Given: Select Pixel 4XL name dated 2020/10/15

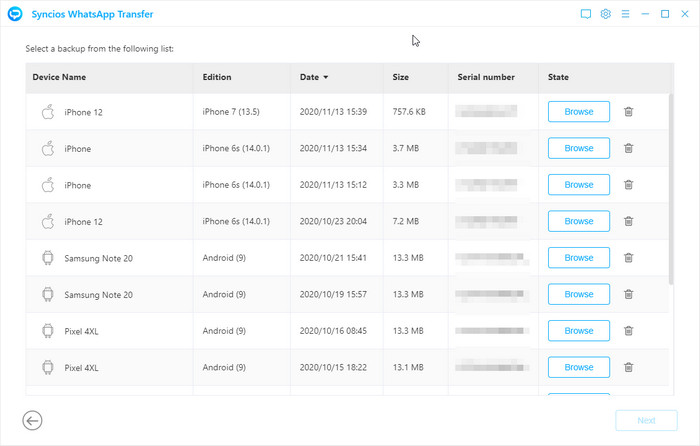Looking at the screenshot, I should pyautogui.click(x=81, y=368).
